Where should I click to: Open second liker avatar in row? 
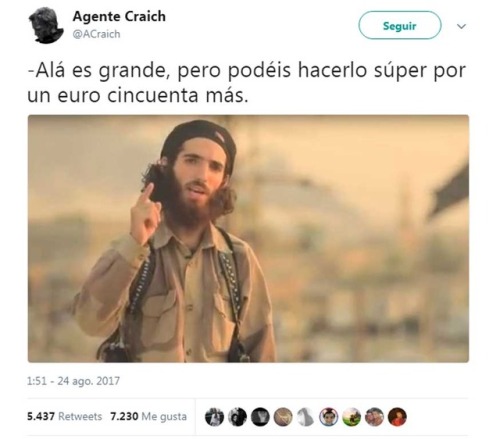pyautogui.click(x=237, y=417)
